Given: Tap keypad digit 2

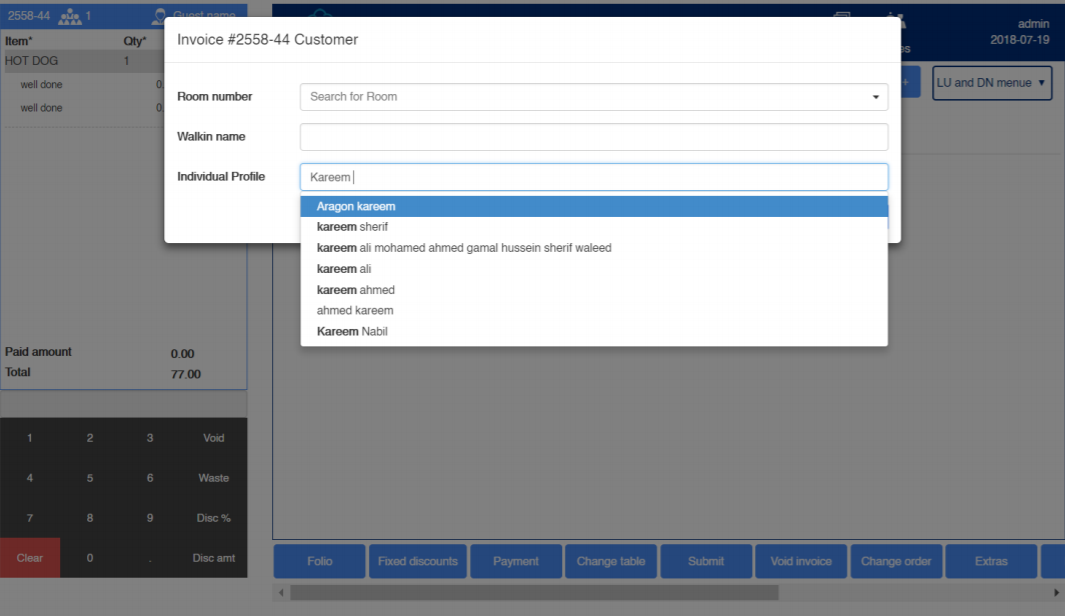Looking at the screenshot, I should (90, 438).
